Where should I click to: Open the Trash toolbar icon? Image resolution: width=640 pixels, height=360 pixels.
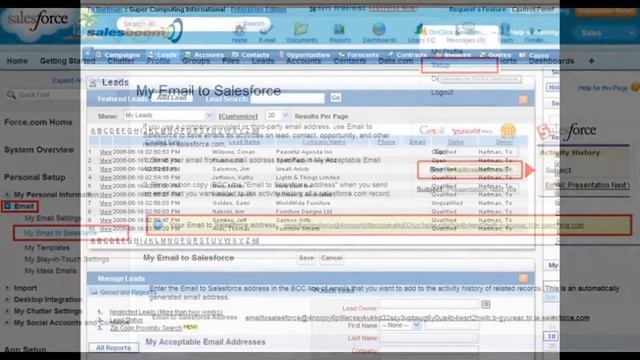[505, 33]
